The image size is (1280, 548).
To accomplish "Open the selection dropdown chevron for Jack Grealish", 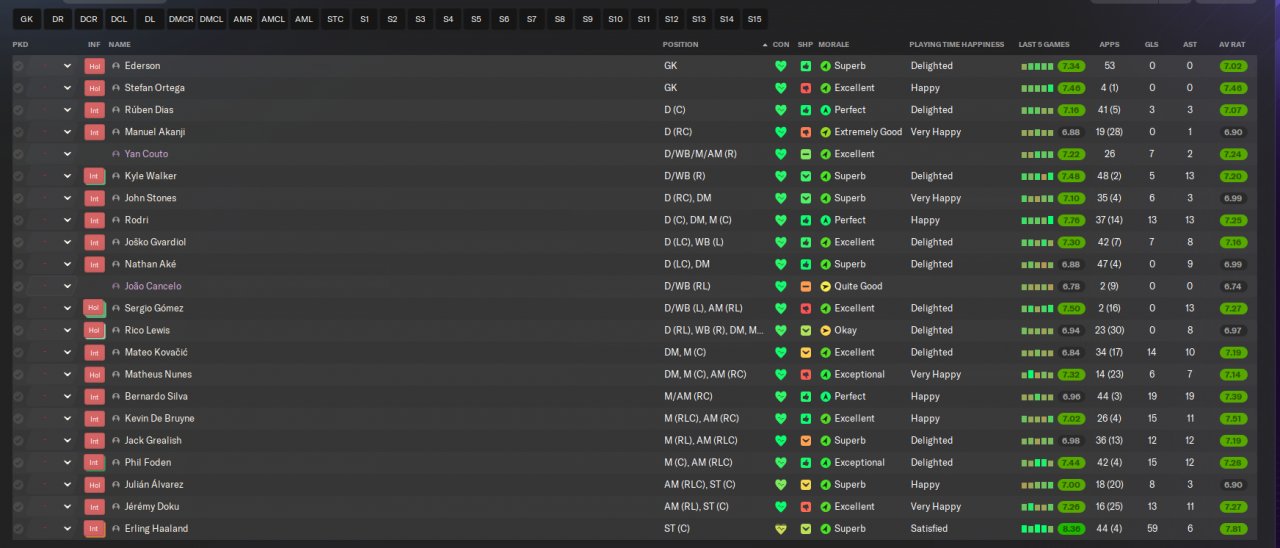I will (x=68, y=440).
